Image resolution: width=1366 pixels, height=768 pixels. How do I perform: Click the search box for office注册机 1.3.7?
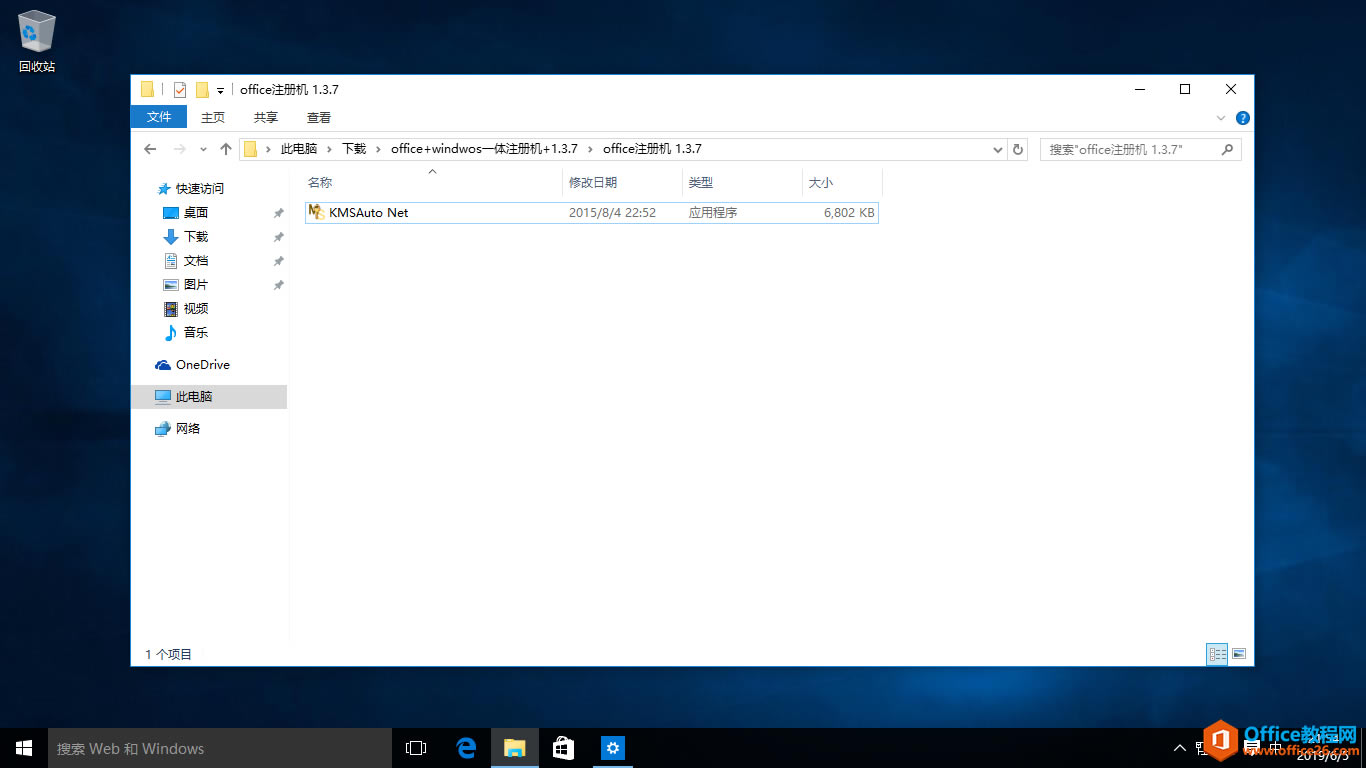[1140, 149]
